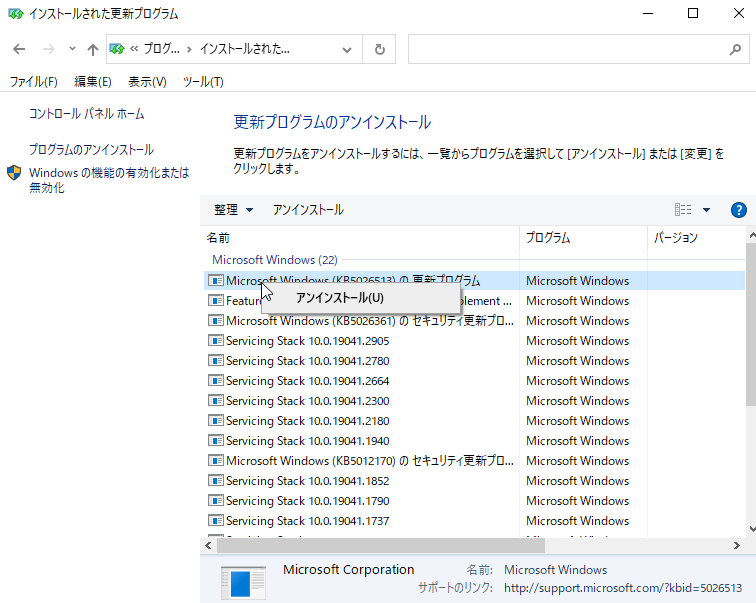This screenshot has width=756, height=603.
Task: Click the インストールされた… breadcrumb segment
Action: tap(244, 49)
